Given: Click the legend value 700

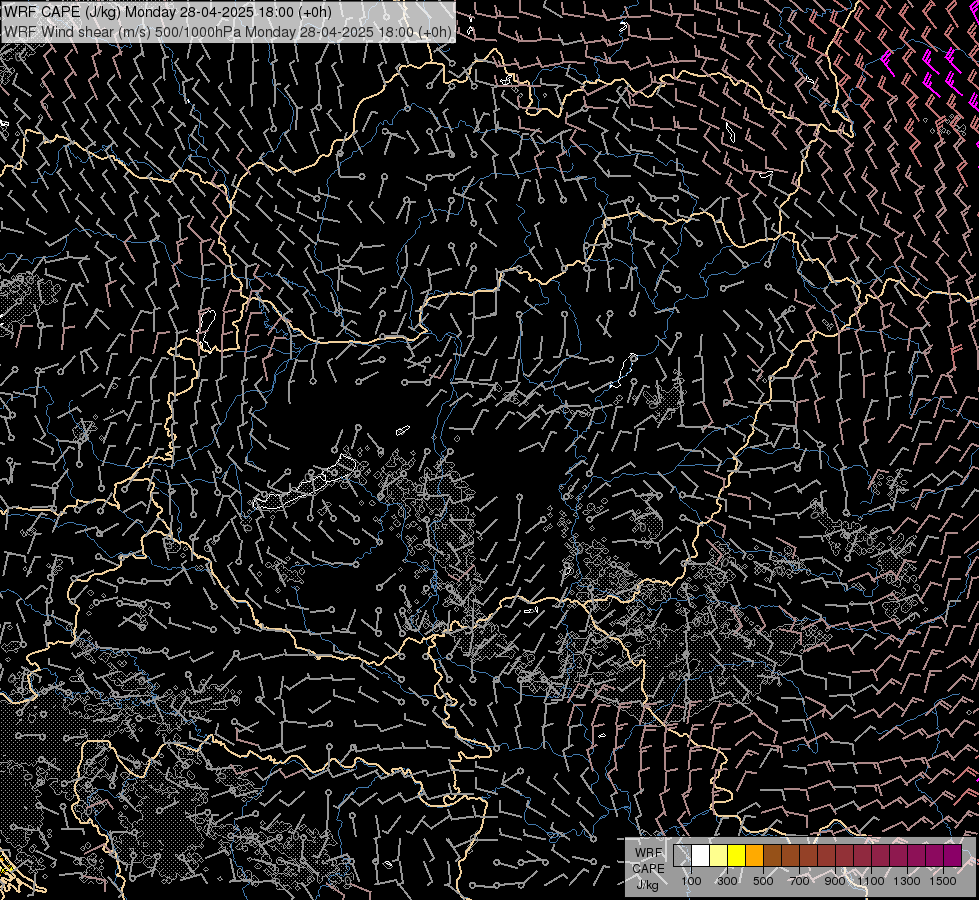Looking at the screenshot, I should click(x=799, y=881).
